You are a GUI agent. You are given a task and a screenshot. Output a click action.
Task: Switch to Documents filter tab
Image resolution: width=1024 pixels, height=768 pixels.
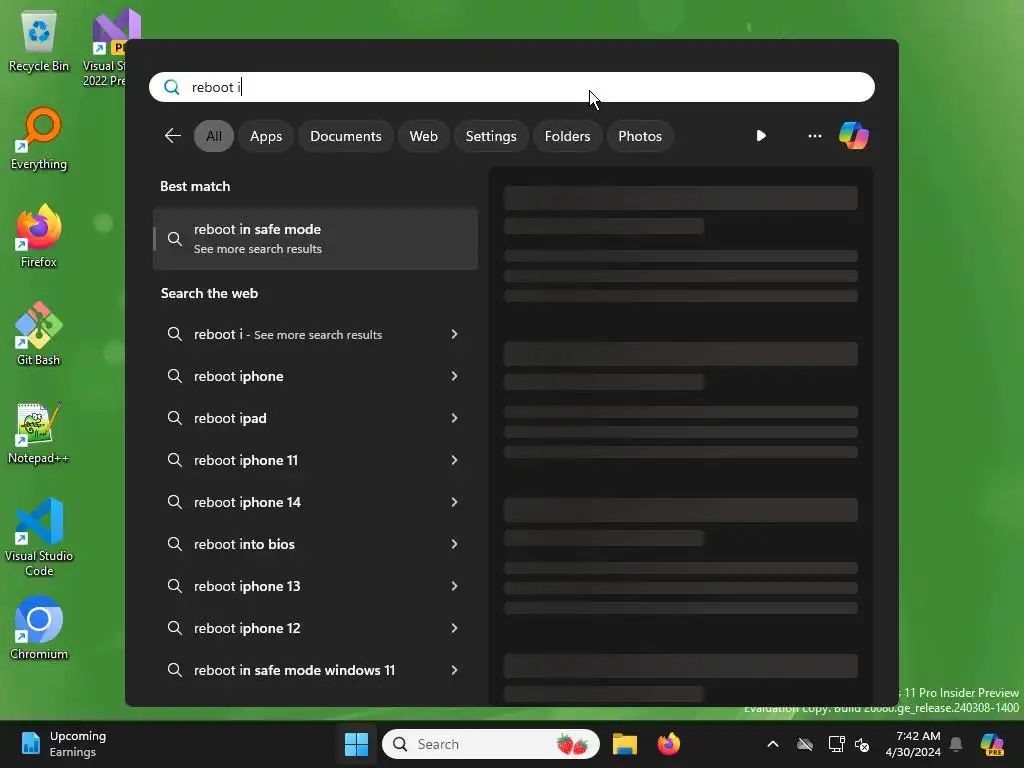[x=345, y=136]
